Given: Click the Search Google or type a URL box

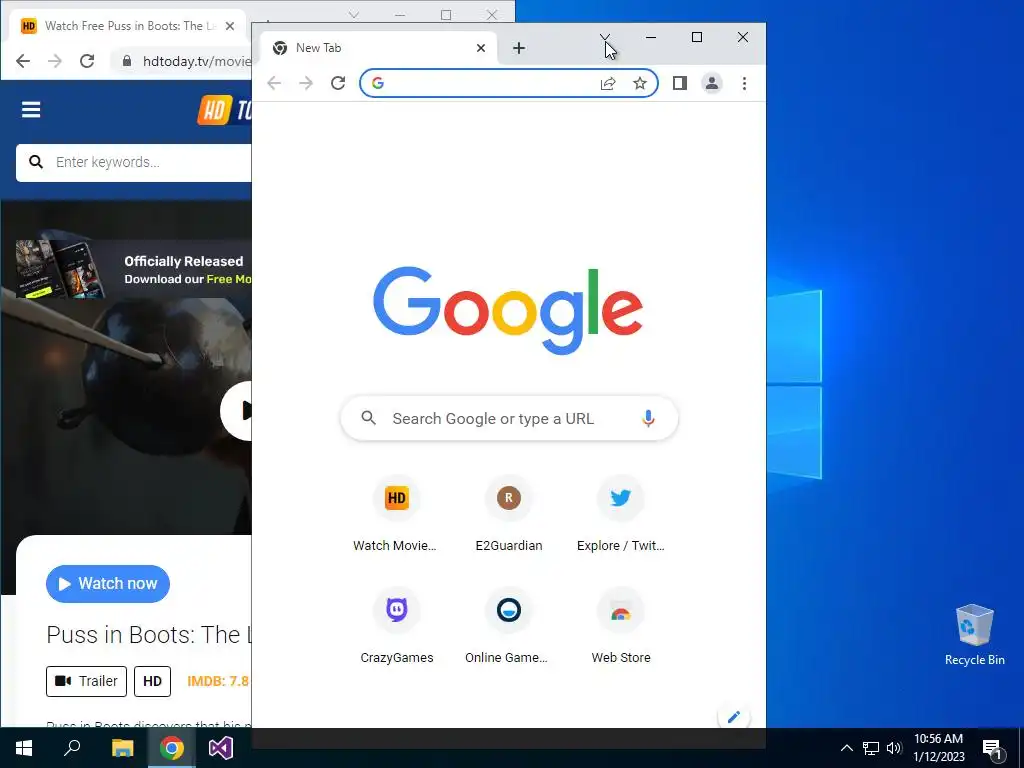Looking at the screenshot, I should 509,419.
